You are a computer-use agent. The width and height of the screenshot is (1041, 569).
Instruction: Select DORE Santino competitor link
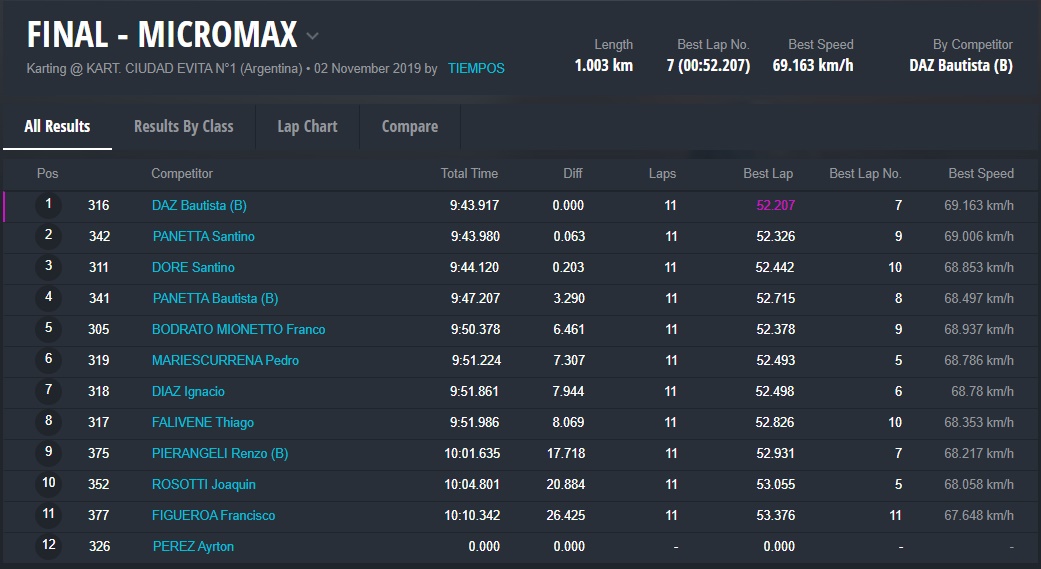pos(193,268)
